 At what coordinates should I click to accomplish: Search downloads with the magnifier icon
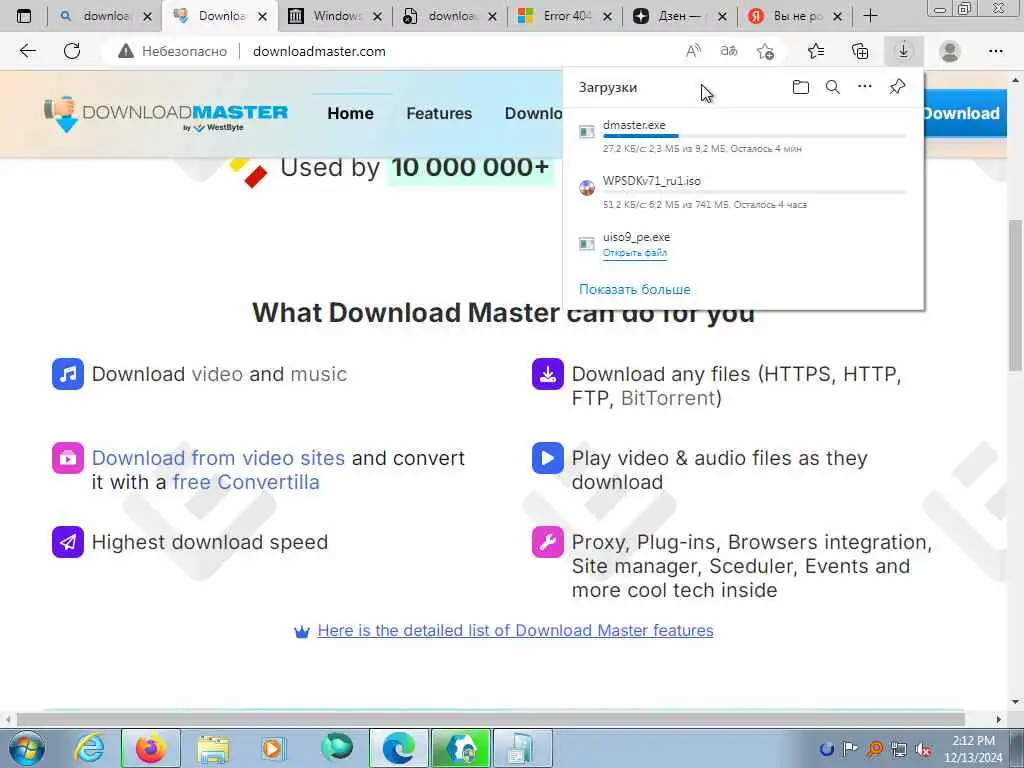click(x=833, y=87)
